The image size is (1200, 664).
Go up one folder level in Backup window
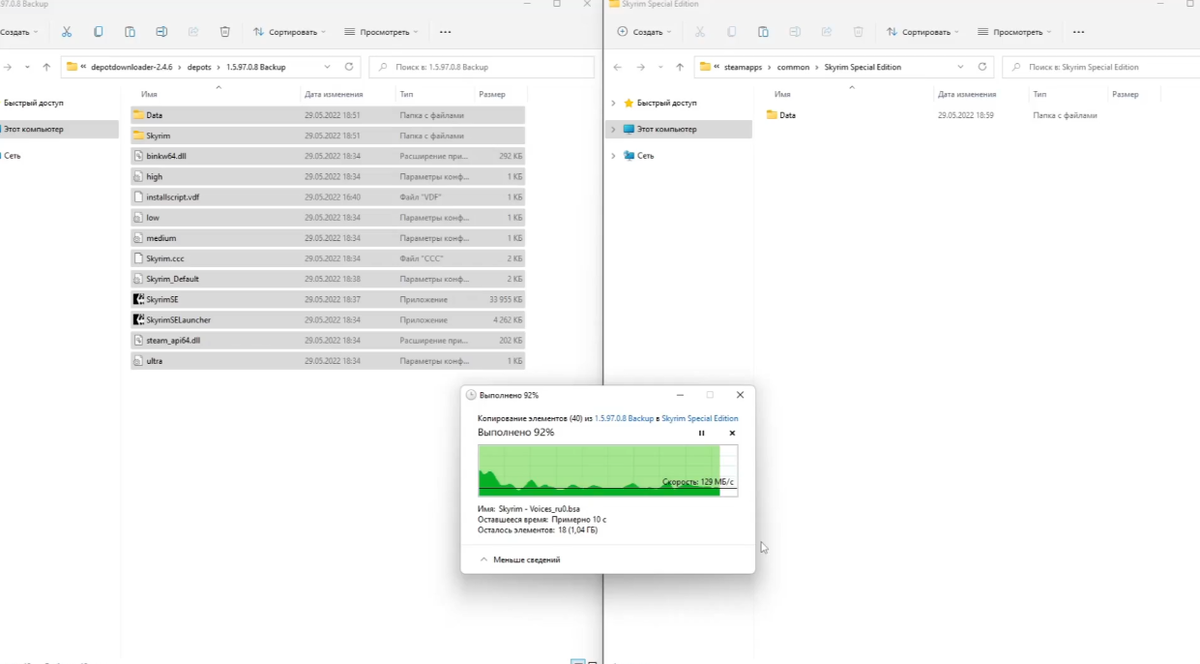point(46,67)
